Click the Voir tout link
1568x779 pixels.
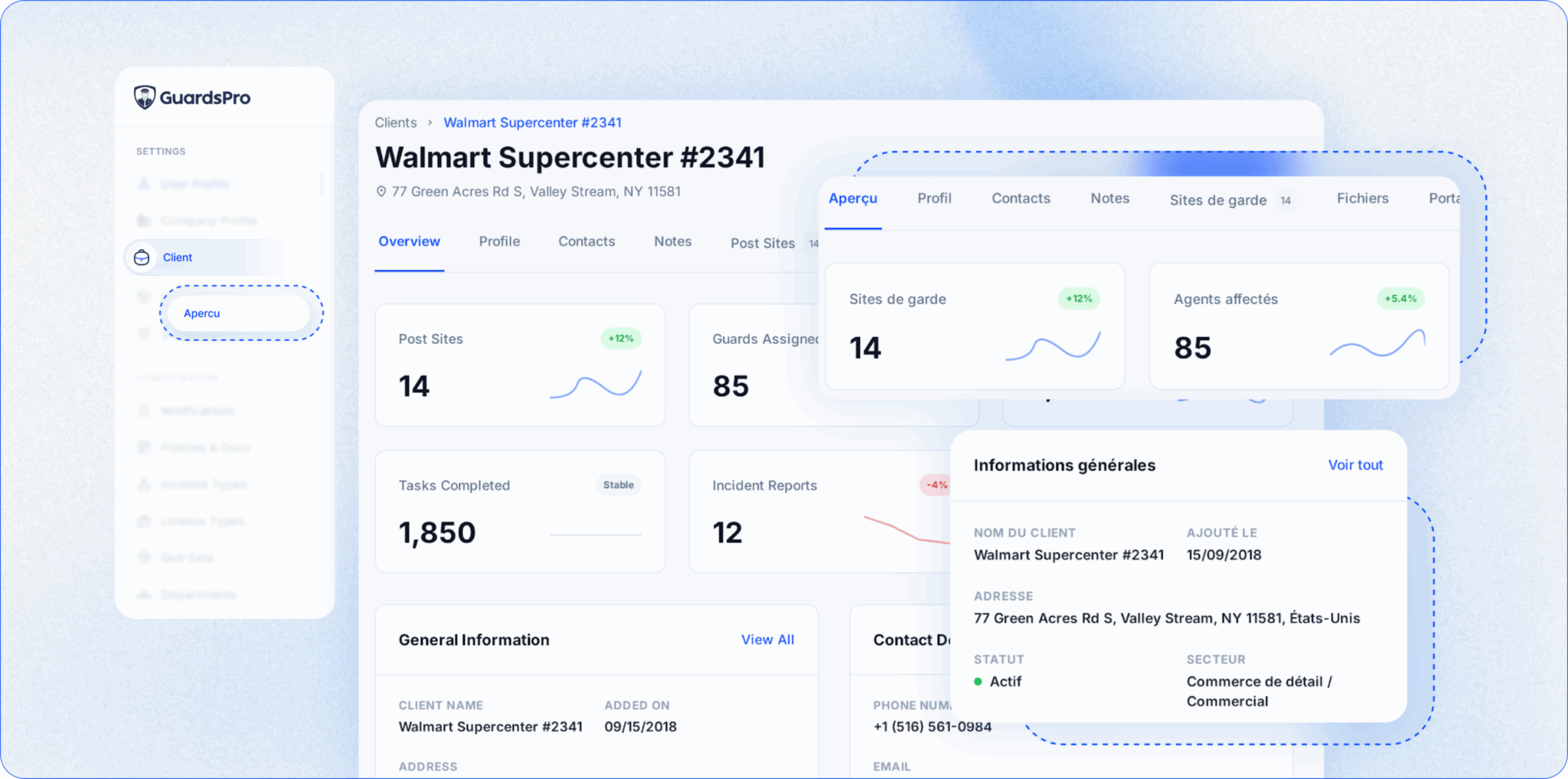pyautogui.click(x=1355, y=465)
